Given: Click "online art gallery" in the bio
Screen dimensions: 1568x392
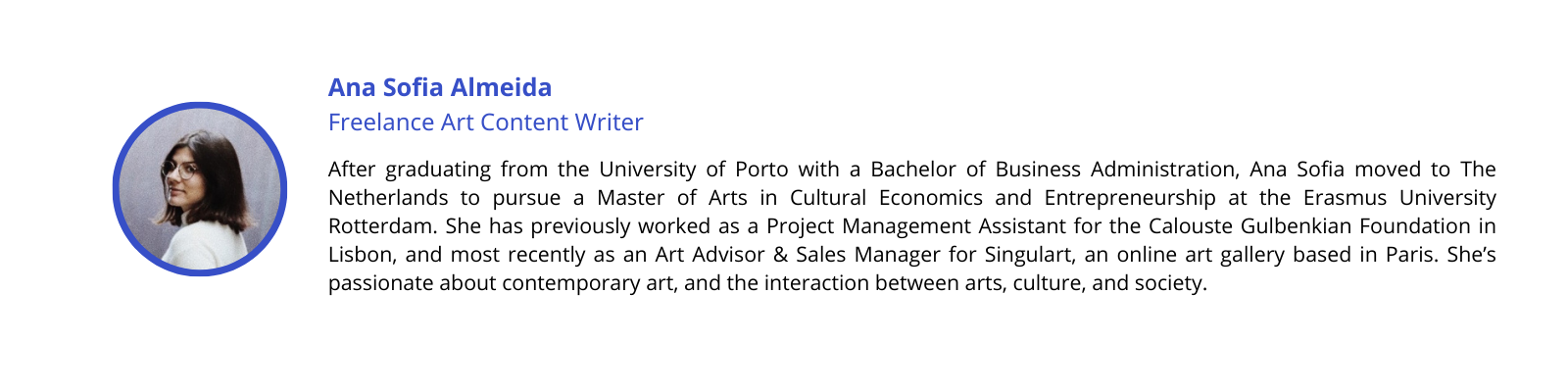Looking at the screenshot, I should 1202,255.
